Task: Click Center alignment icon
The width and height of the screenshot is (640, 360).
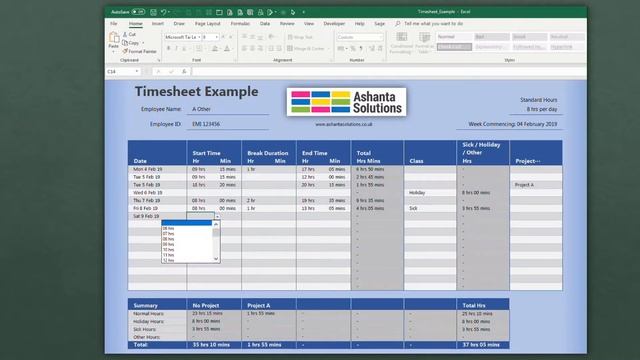Action: 252,49
